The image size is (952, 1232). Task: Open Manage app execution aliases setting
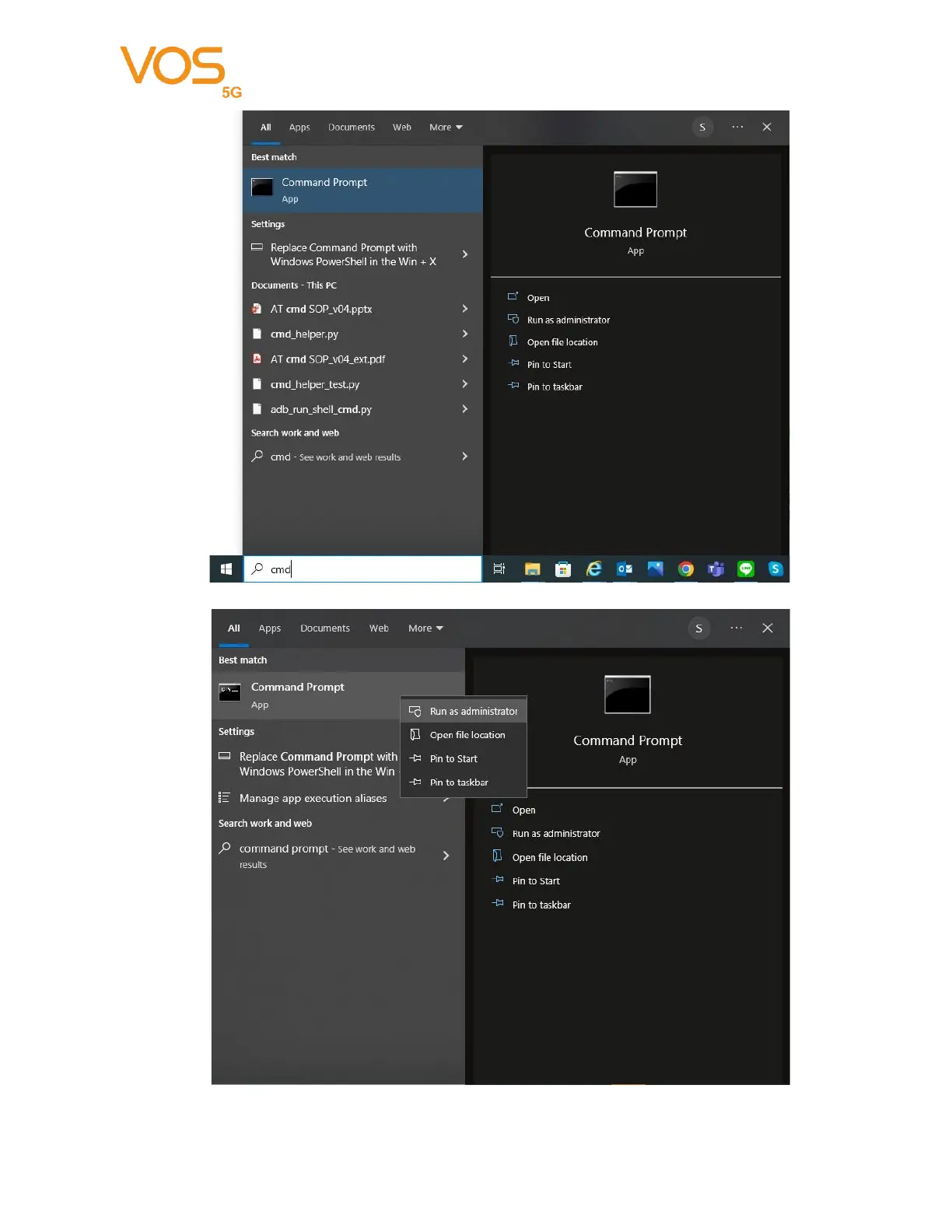pos(313,799)
